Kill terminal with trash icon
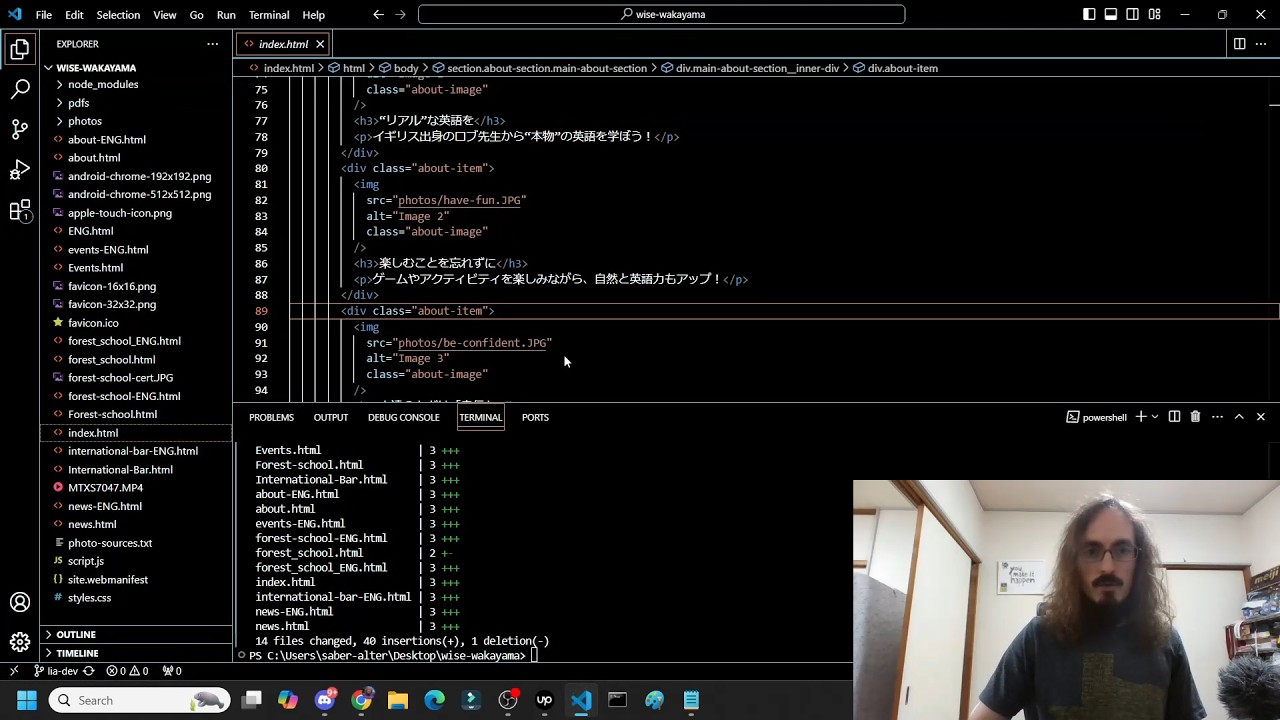The image size is (1280, 720). [x=1195, y=417]
